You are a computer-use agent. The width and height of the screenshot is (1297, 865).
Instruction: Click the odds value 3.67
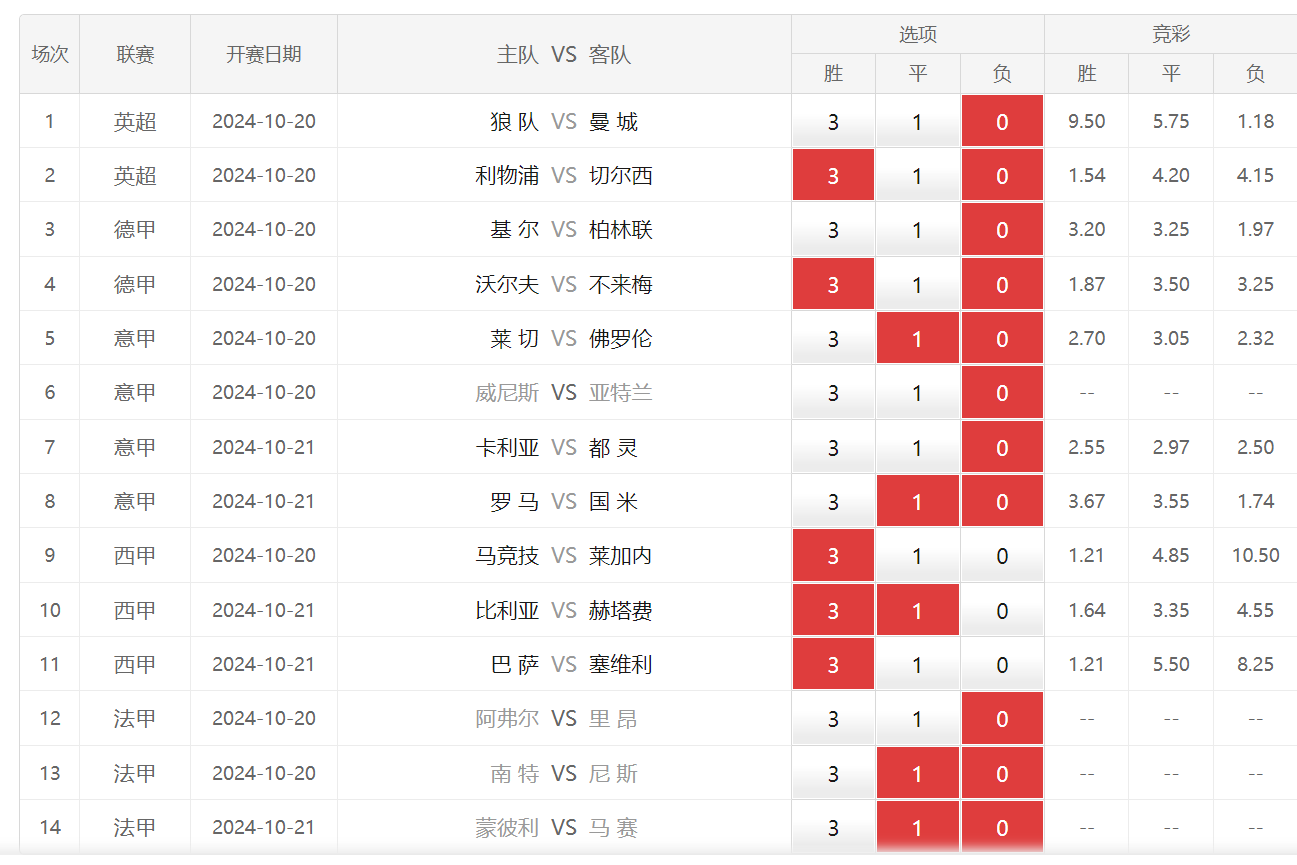point(1087,502)
